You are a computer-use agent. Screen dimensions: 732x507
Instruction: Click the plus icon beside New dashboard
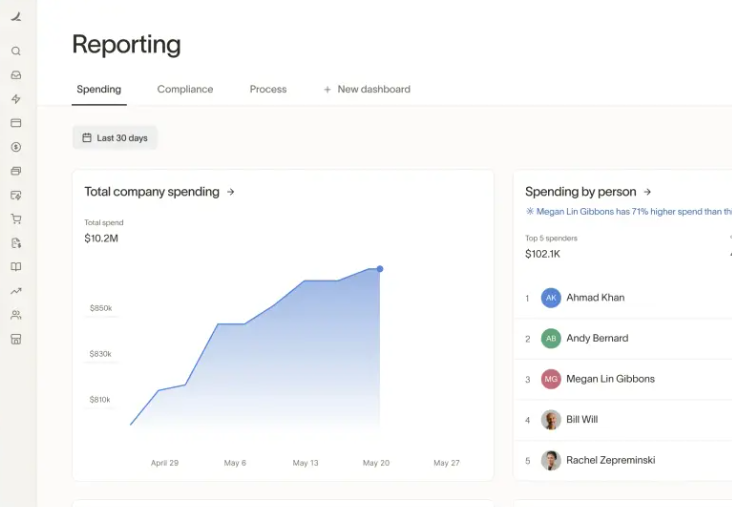pos(327,90)
